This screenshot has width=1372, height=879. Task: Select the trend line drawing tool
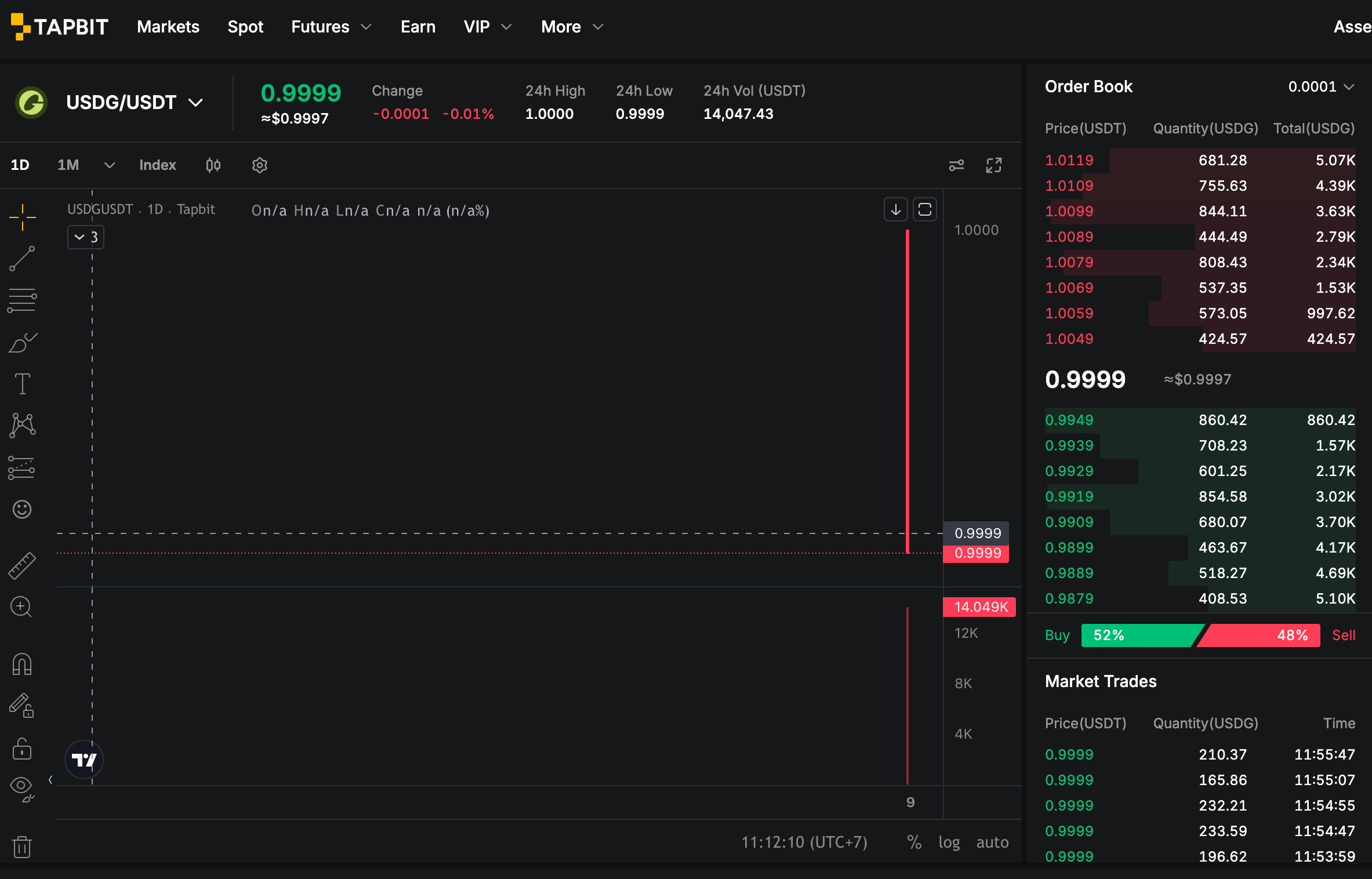[23, 259]
